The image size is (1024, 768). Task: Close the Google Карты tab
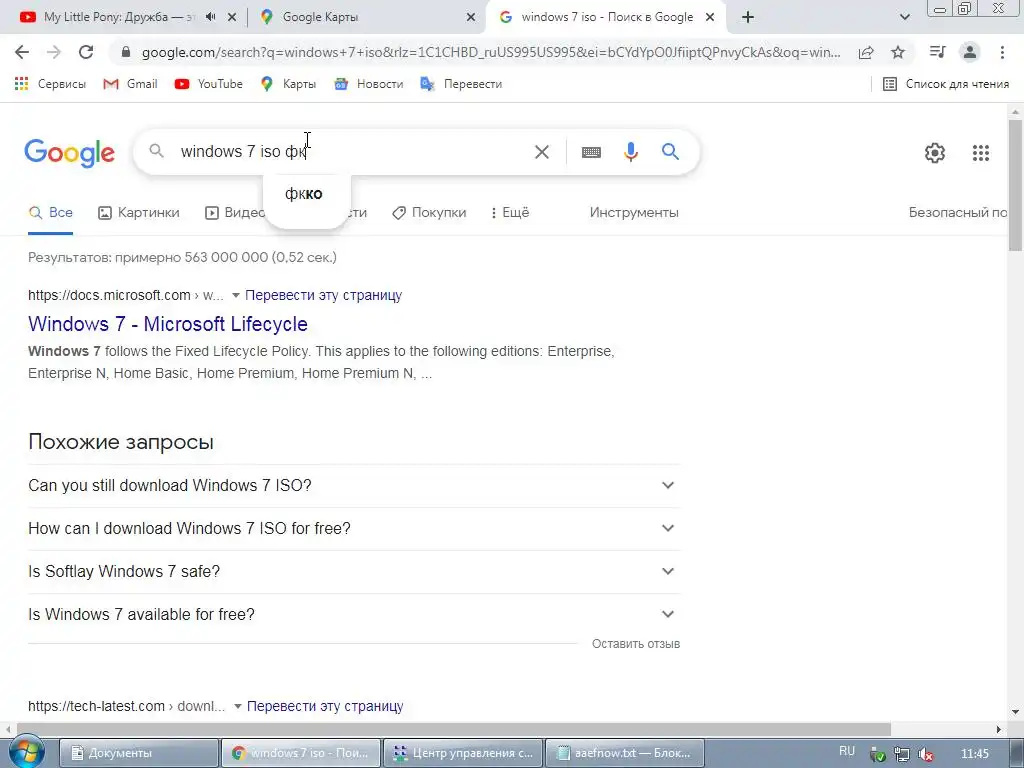coord(471,18)
